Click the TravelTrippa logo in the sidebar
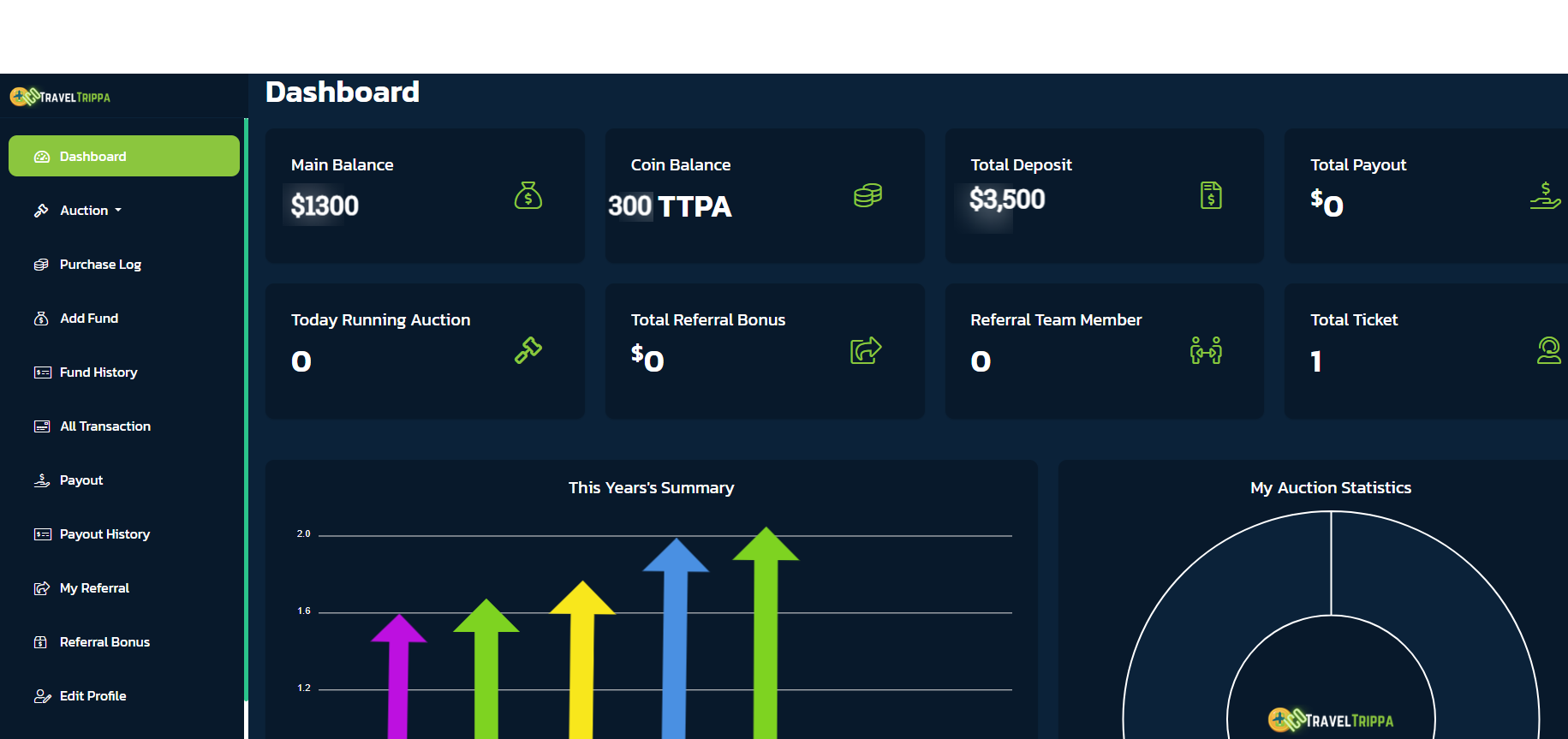 [x=60, y=97]
